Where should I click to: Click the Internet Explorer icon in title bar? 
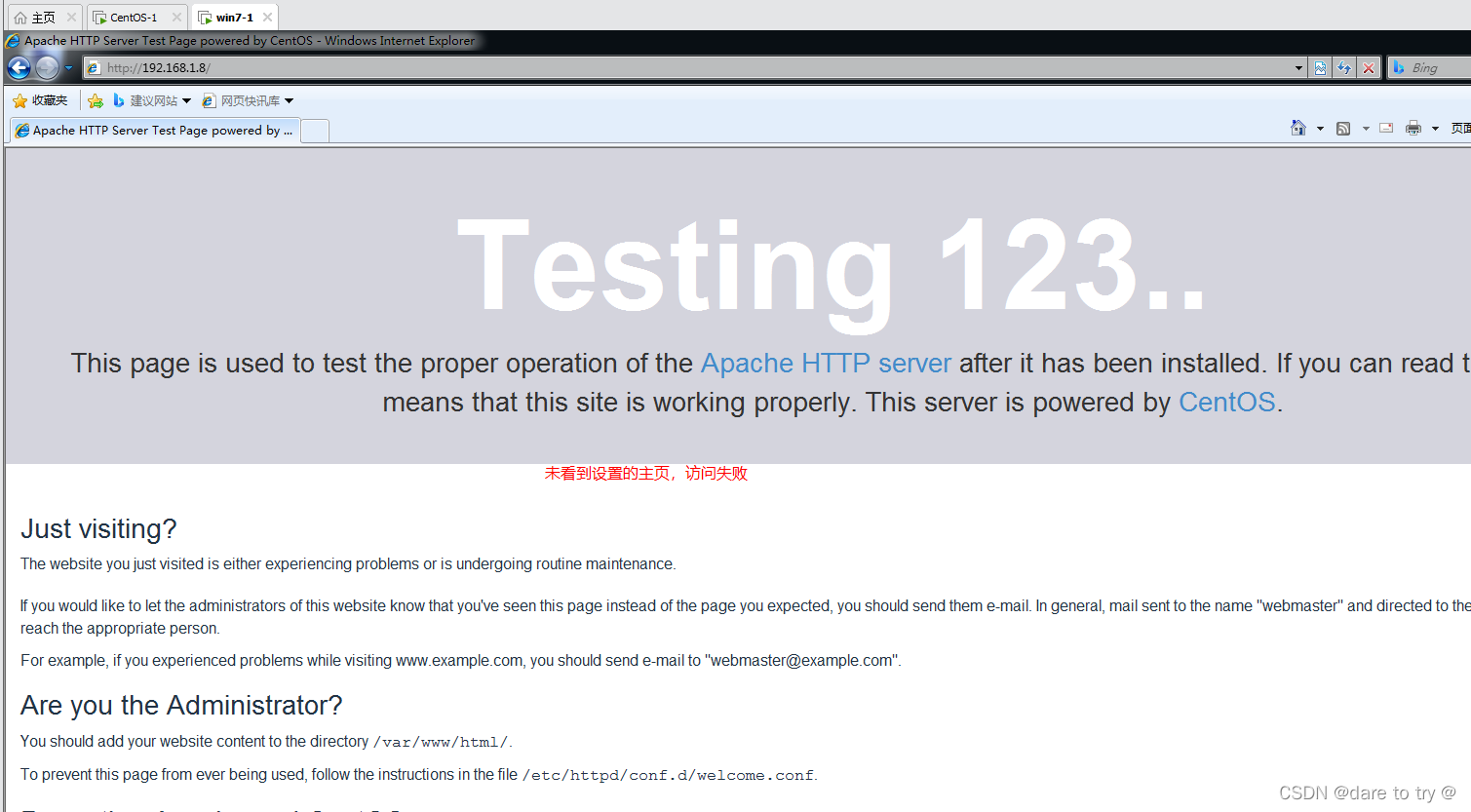click(13, 41)
